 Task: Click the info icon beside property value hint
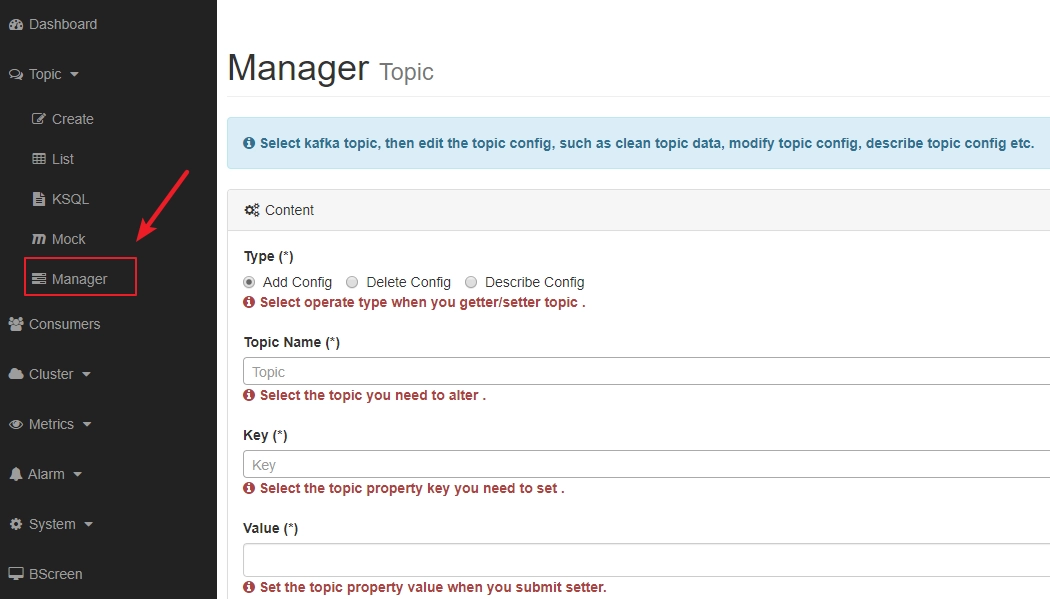tap(249, 588)
